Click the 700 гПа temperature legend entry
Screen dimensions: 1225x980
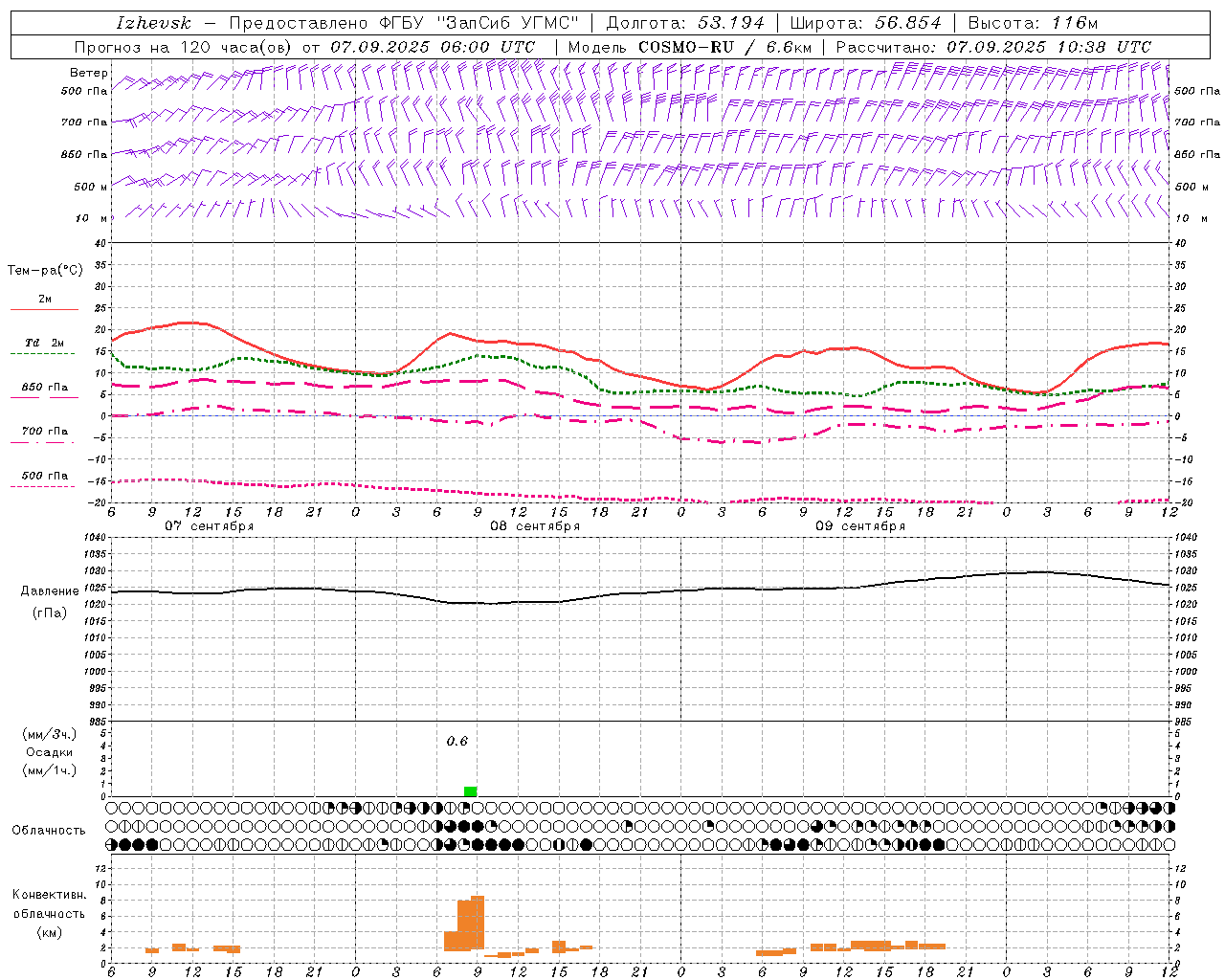pyautogui.click(x=45, y=431)
